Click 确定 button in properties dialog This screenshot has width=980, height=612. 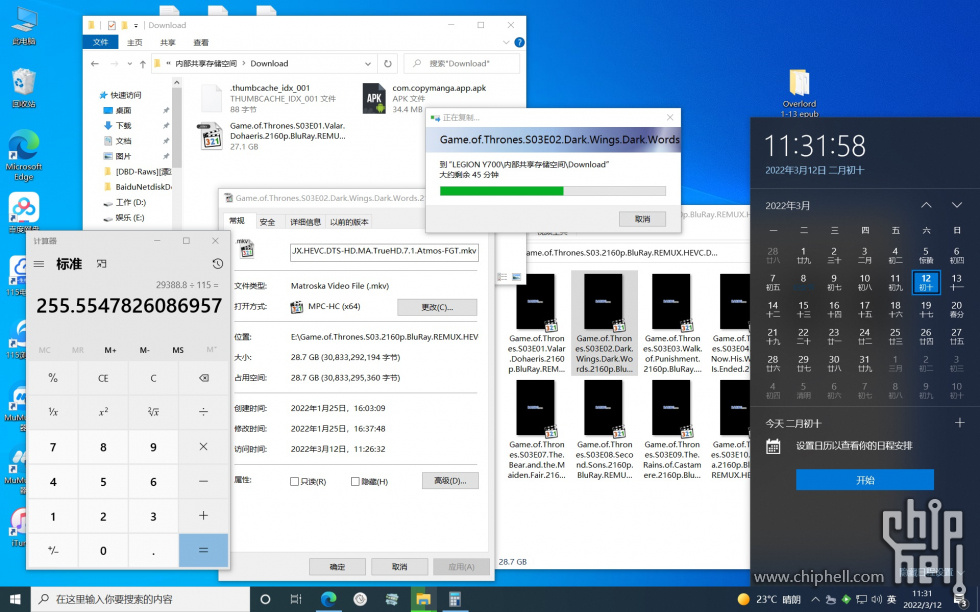tap(338, 566)
